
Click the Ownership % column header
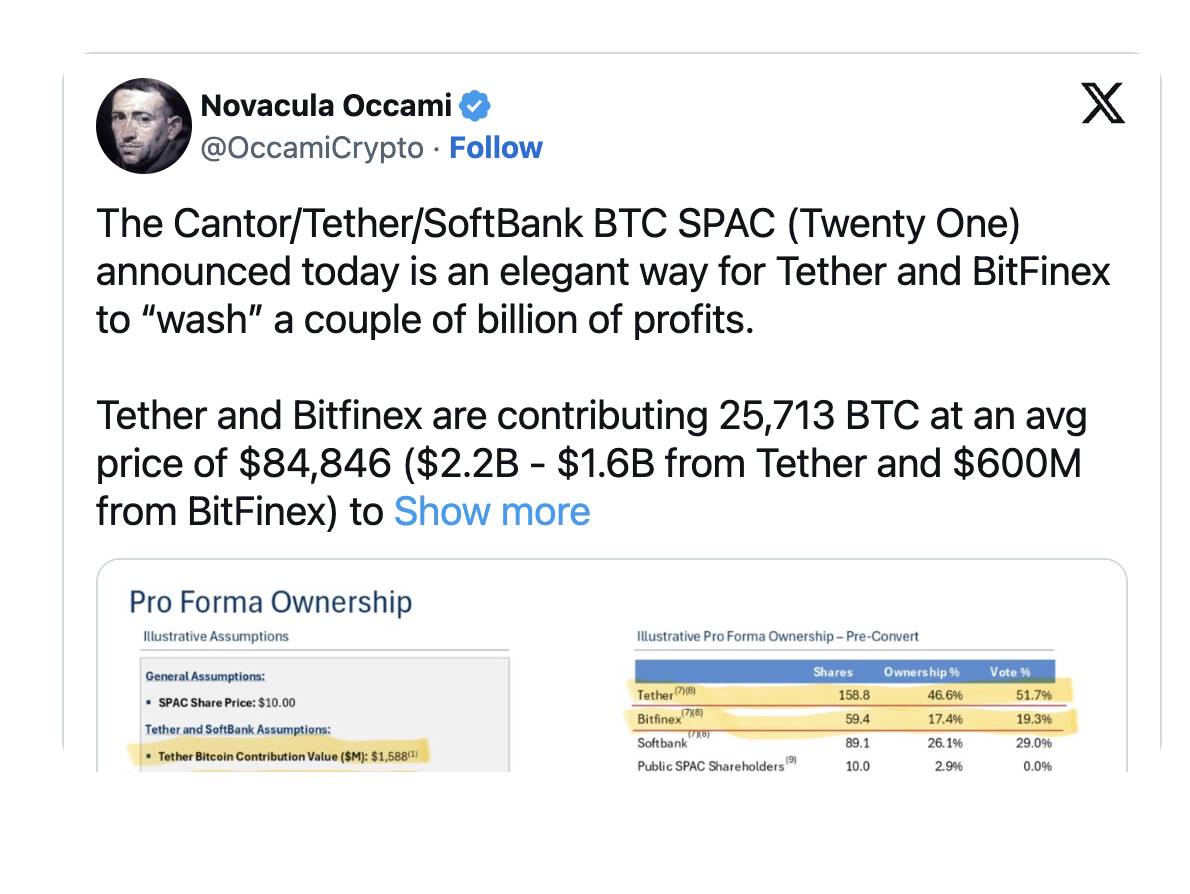point(921,672)
